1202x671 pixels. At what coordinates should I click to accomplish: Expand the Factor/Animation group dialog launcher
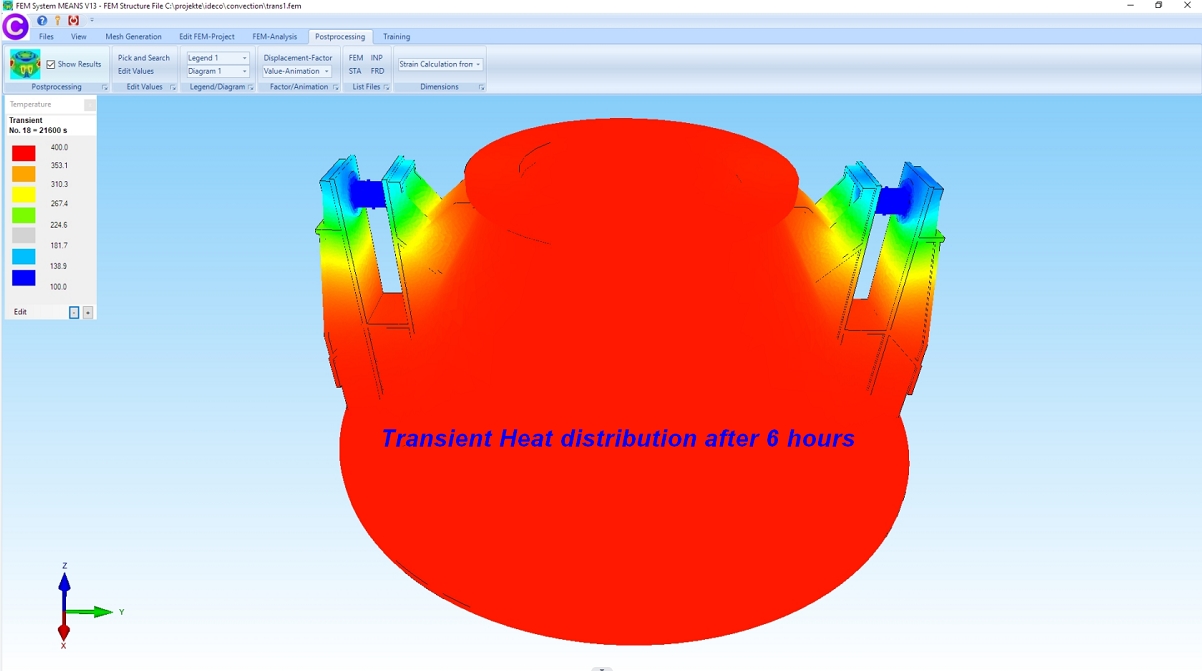(336, 88)
